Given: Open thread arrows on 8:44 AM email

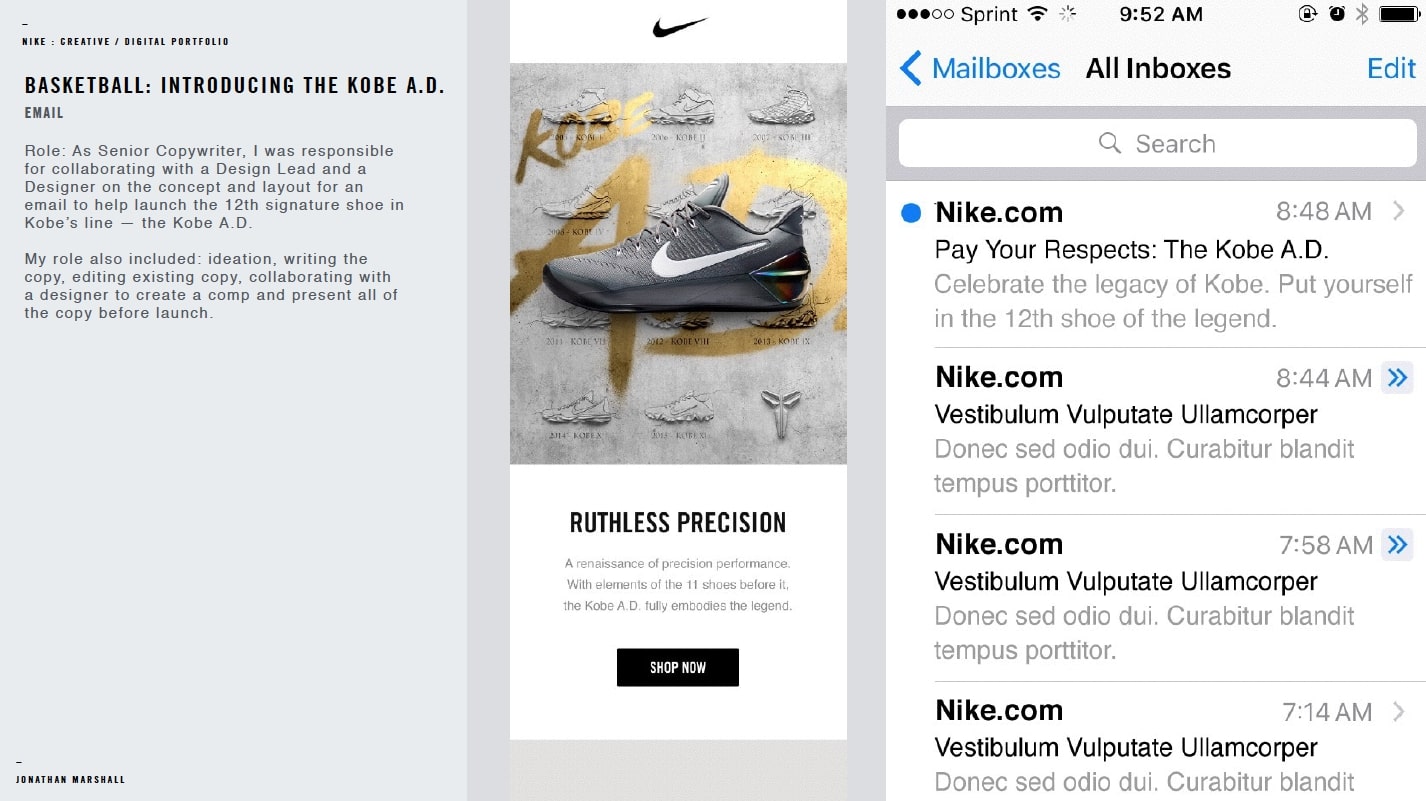Looking at the screenshot, I should click(1397, 377).
